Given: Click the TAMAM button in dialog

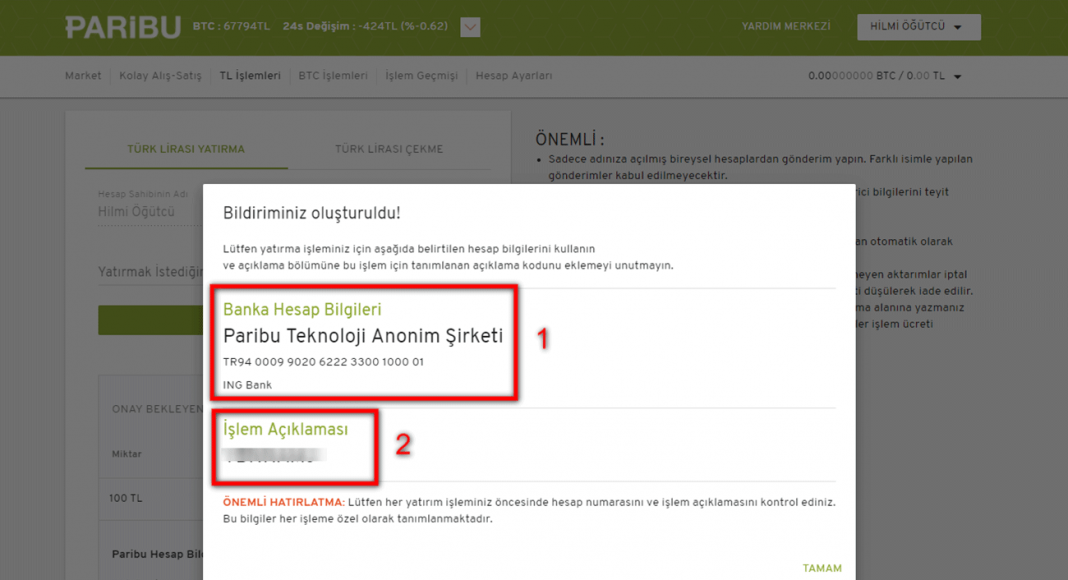Looking at the screenshot, I should (822, 568).
